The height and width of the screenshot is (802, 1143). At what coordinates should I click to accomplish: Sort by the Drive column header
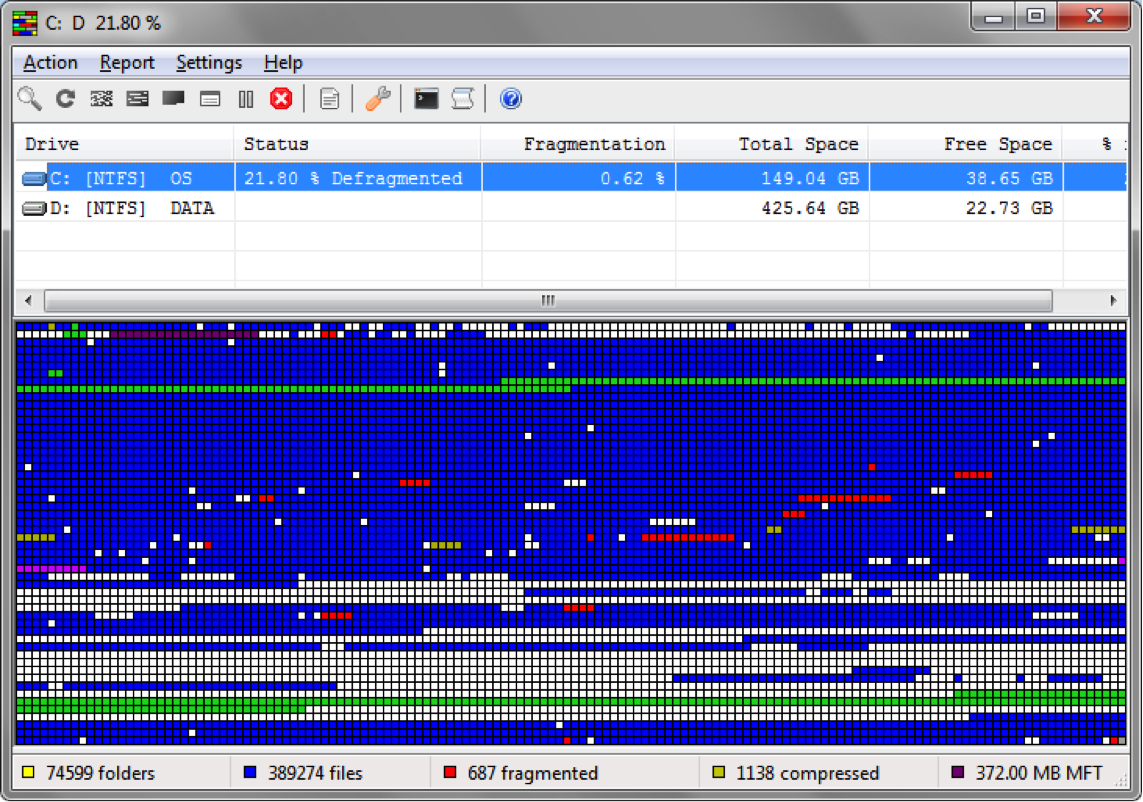[x=125, y=144]
